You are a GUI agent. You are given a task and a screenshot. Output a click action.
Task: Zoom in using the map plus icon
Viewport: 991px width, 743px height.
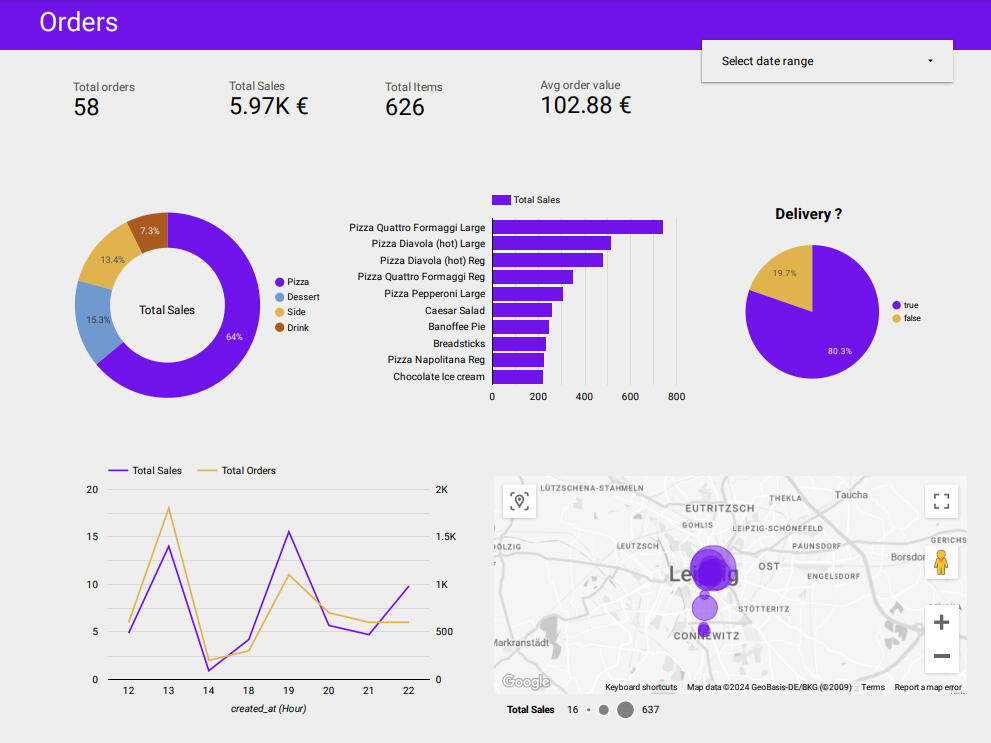click(x=941, y=621)
